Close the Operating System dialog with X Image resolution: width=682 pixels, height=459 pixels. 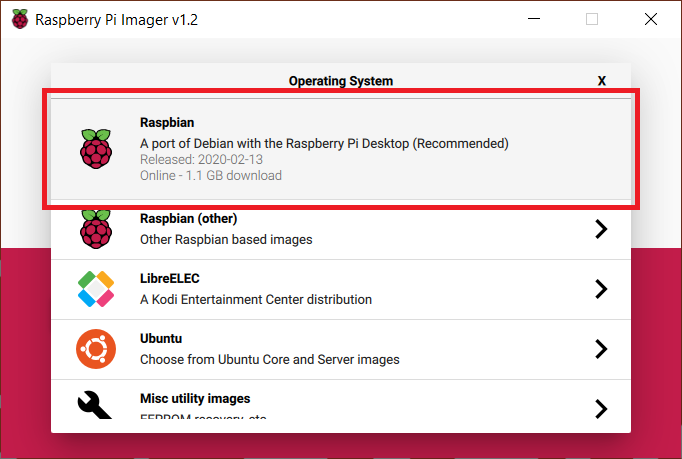click(x=602, y=81)
